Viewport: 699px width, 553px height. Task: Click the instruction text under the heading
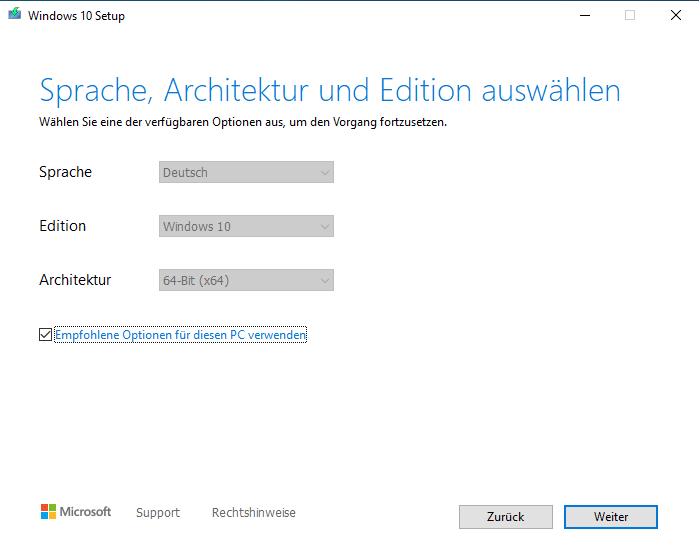(x=242, y=122)
